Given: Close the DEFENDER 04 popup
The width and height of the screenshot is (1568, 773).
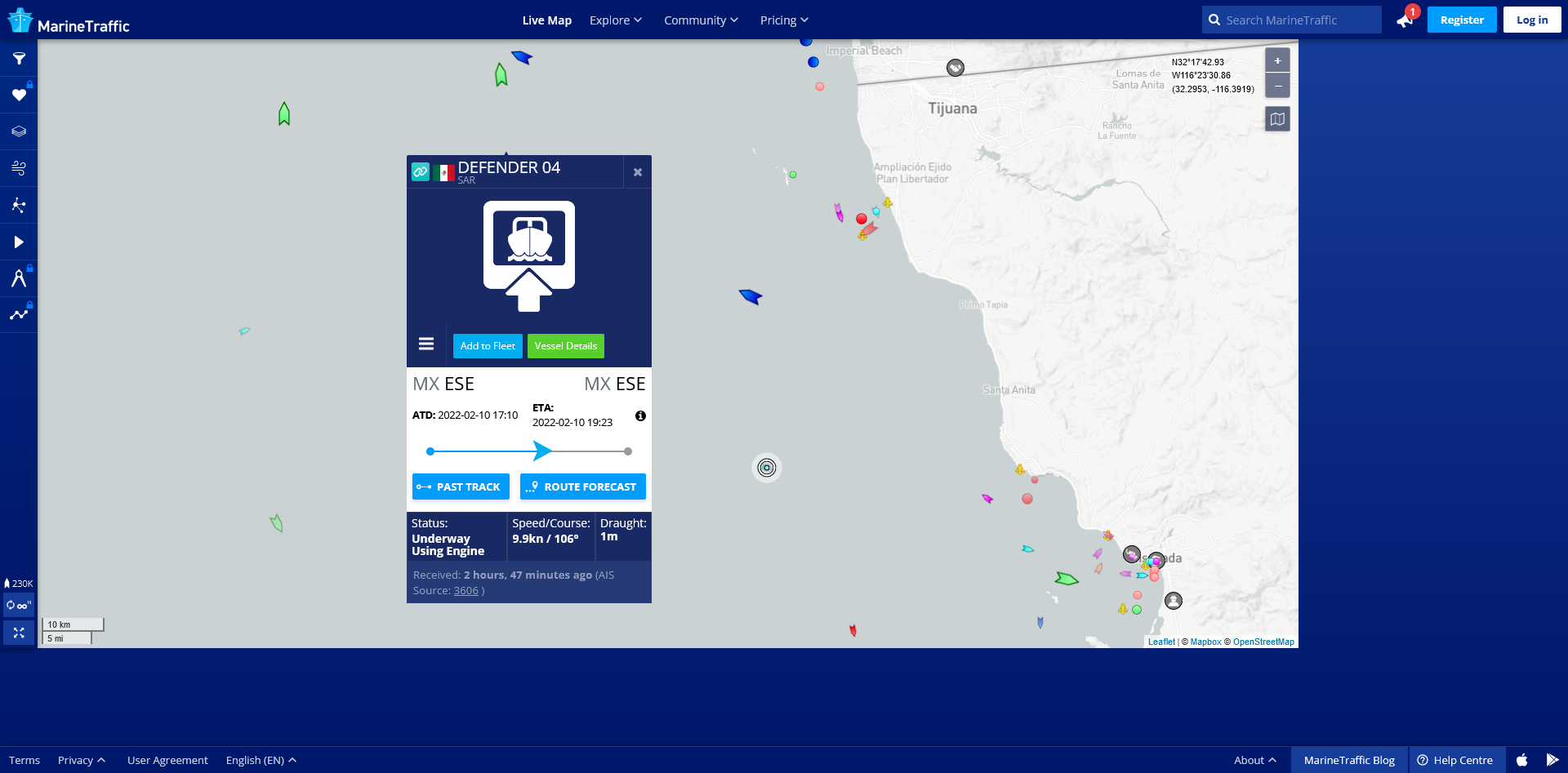Looking at the screenshot, I should pos(638,172).
